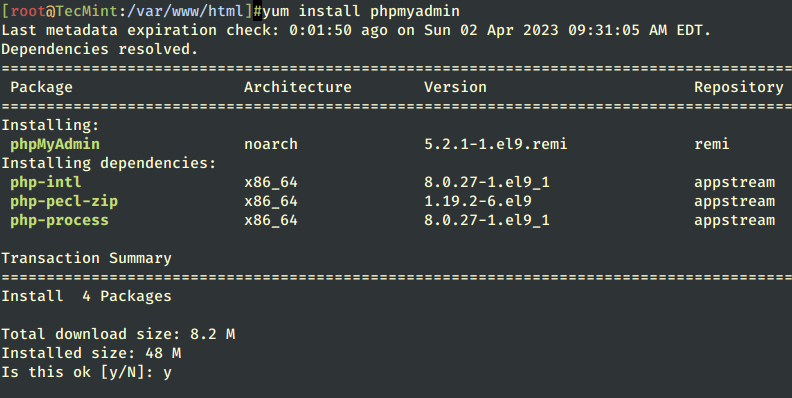Click the 'Package' column header
792x398 pixels.
pos(41,87)
